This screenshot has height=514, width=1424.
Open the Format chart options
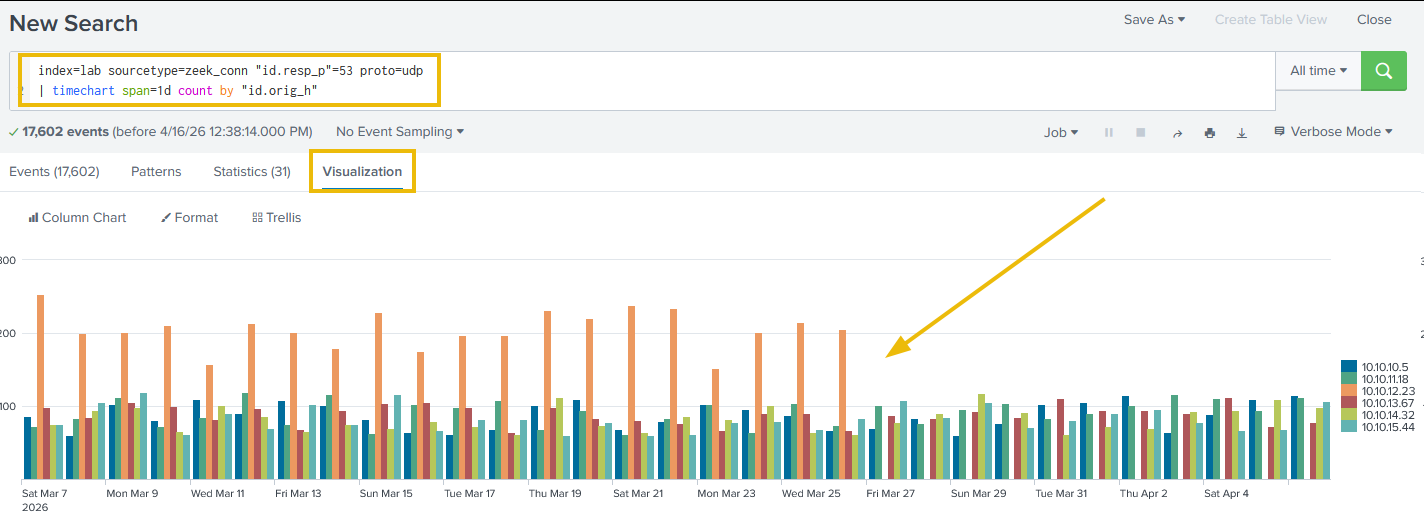(x=189, y=217)
